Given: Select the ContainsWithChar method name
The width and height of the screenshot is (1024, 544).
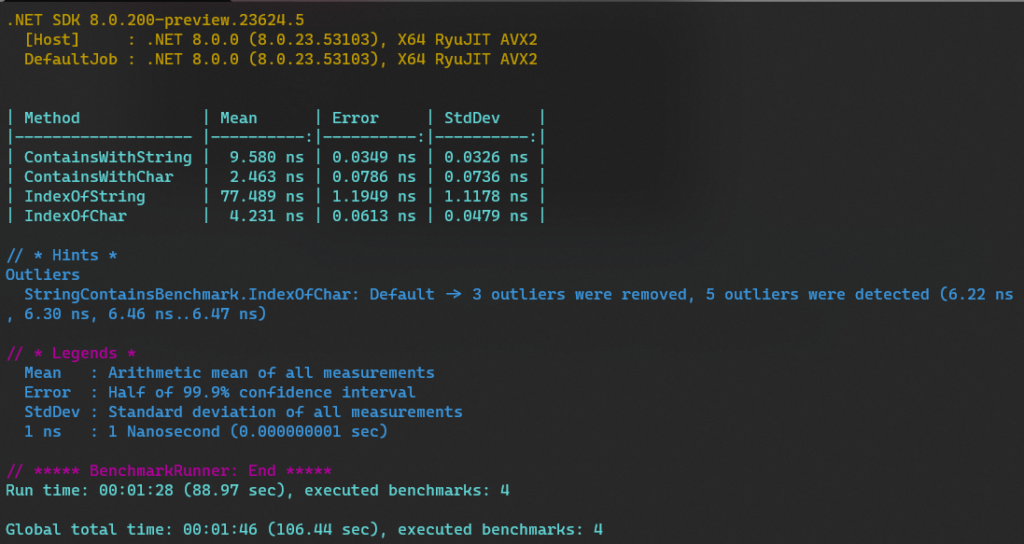Looking at the screenshot, I should [99, 177].
